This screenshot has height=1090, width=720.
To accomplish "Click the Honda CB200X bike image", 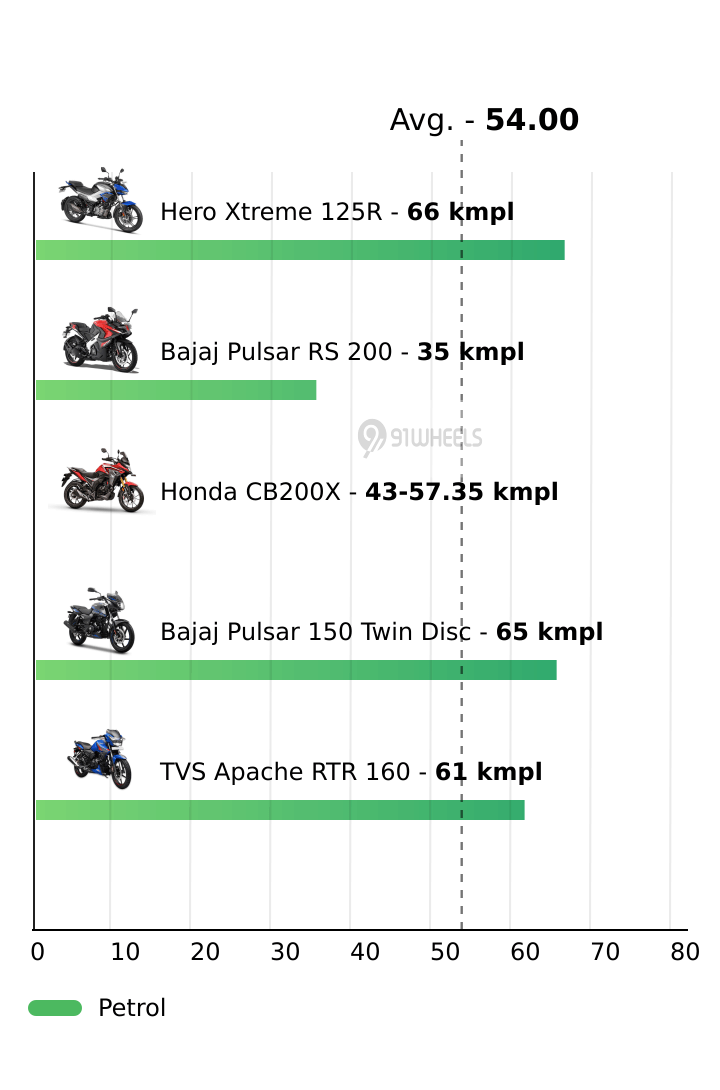I will (101, 481).
